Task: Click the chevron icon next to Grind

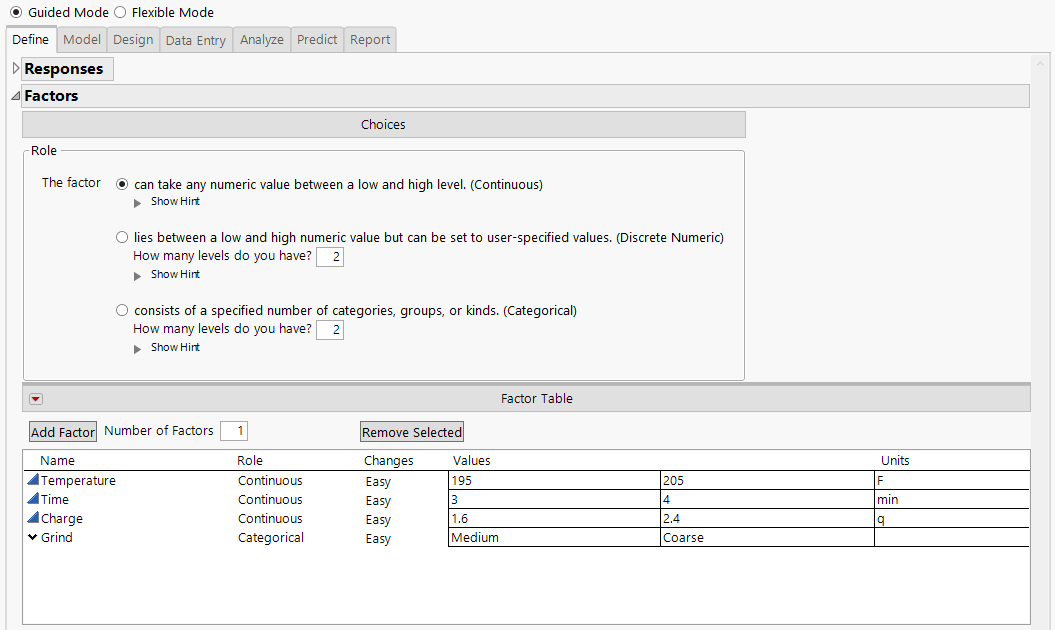Action: click(x=31, y=537)
